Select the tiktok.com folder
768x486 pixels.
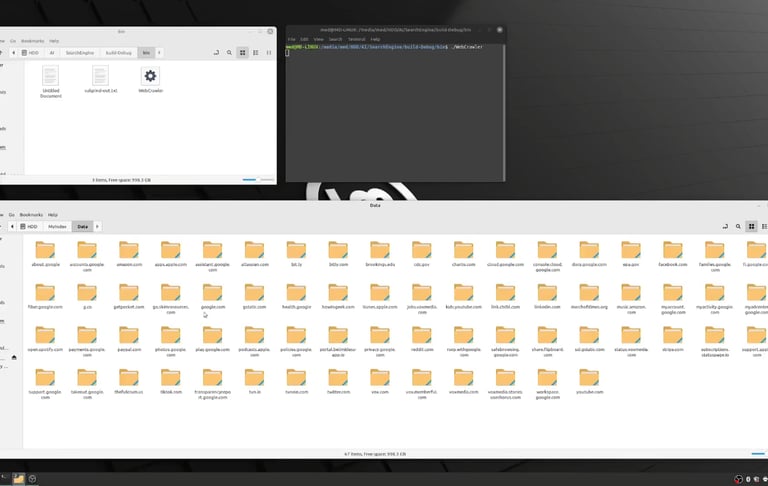click(170, 381)
